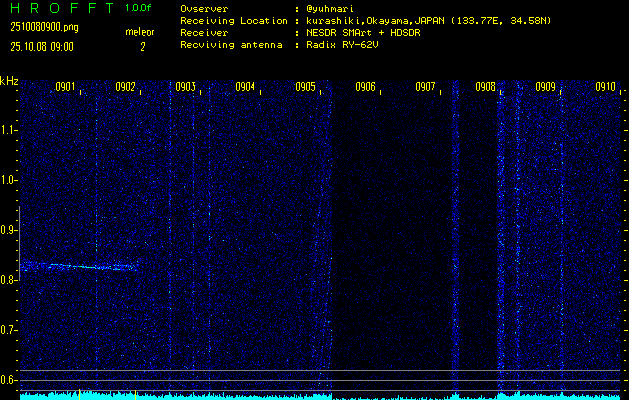The height and width of the screenshot is (400, 629).
Task: Click the bright meteor echo trace
Action: 80,266
